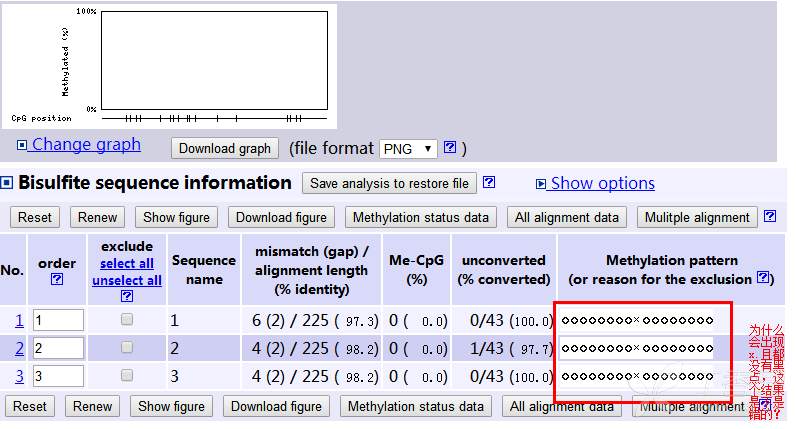Click Sequence name column header
796x429 pixels.
204,270
